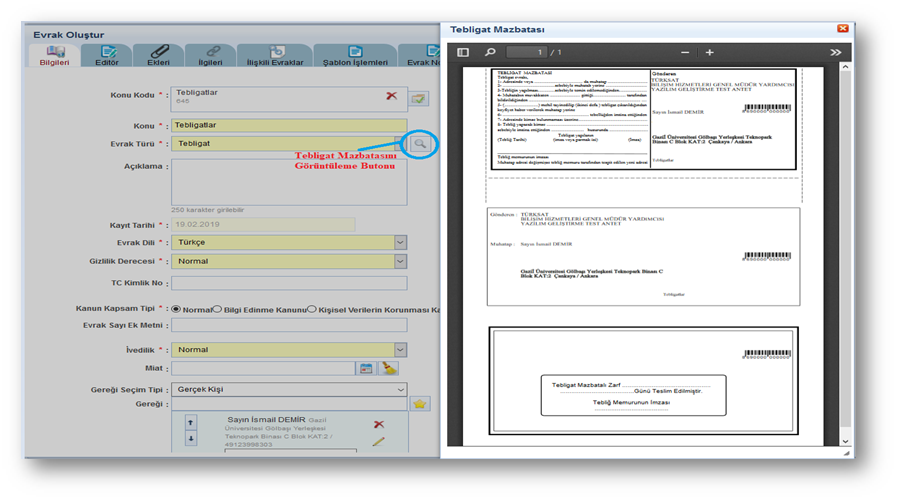Open the Konu Kodu selection icon

(418, 98)
